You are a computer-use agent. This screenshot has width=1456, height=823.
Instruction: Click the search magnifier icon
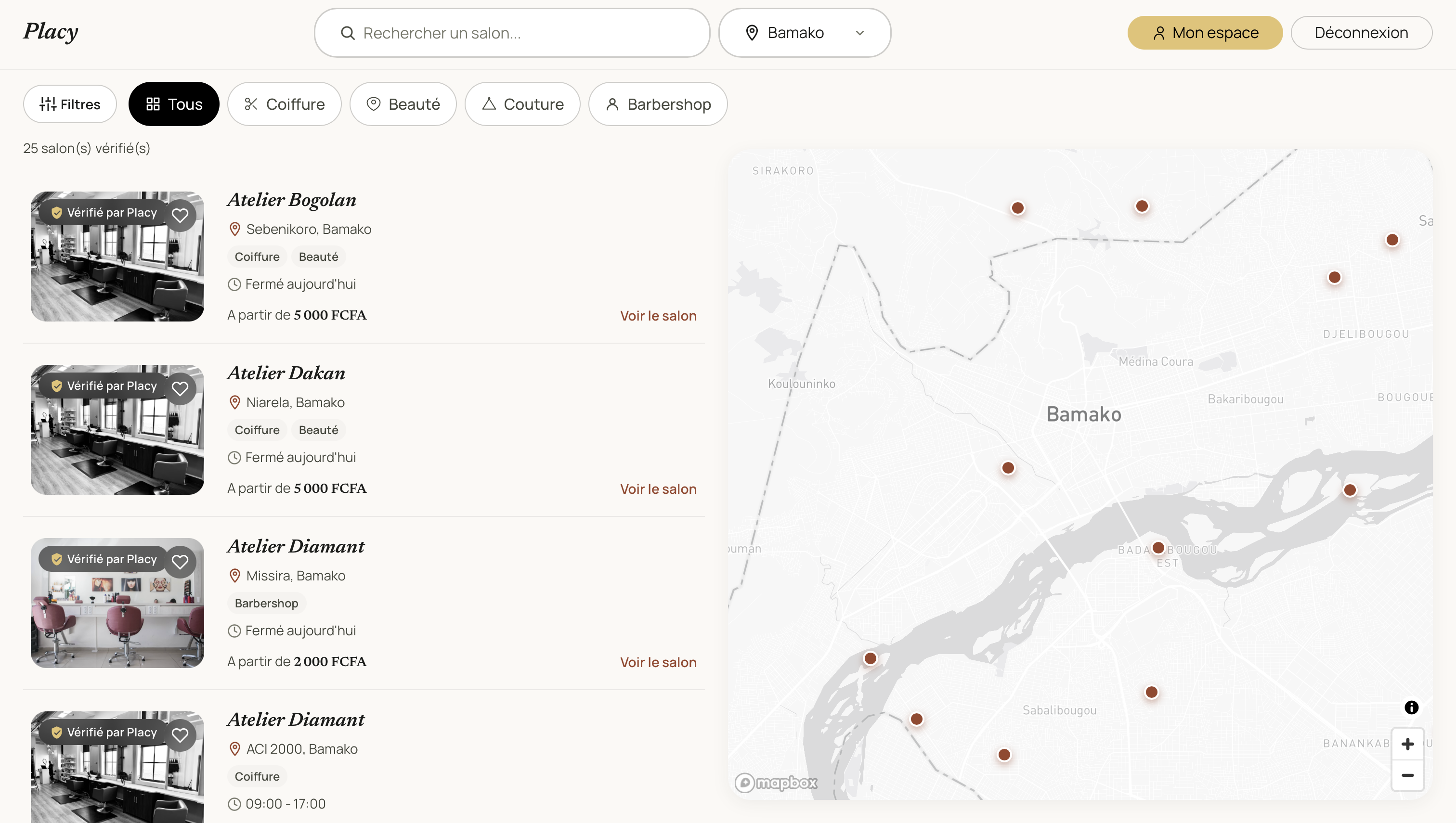point(348,33)
